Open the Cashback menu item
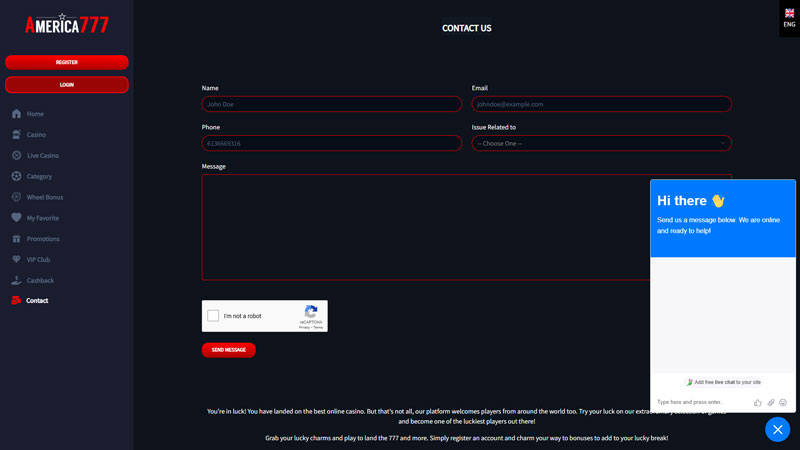This screenshot has height=450, width=800. (x=40, y=281)
